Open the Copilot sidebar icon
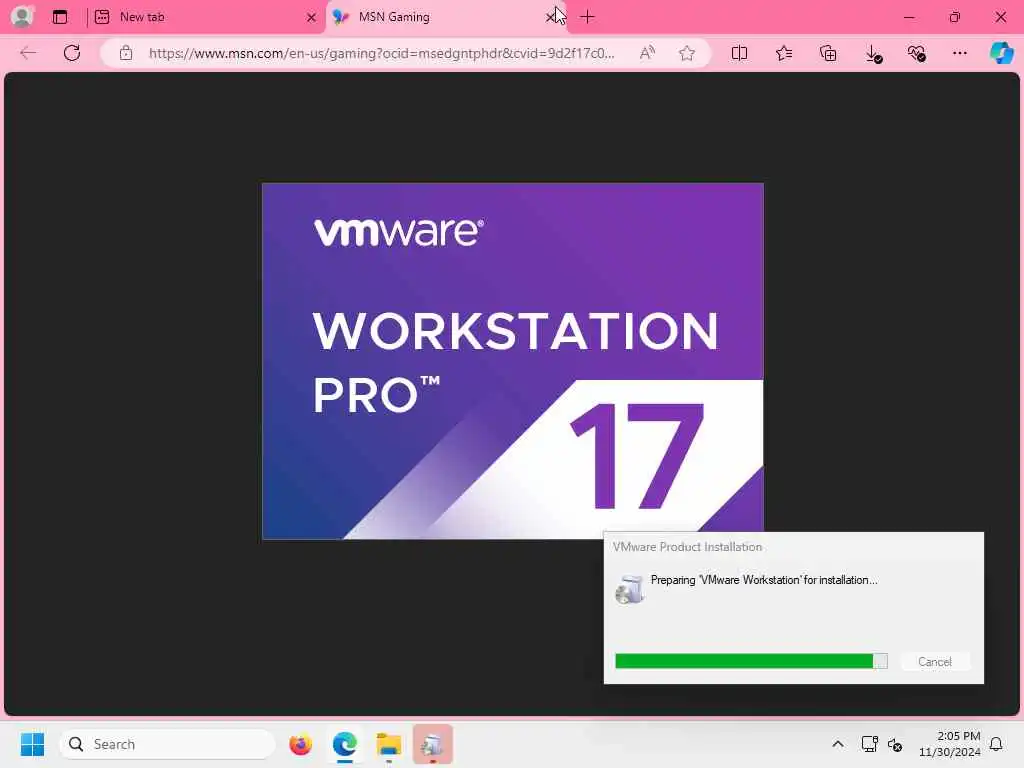Image resolution: width=1024 pixels, height=768 pixels. coord(1001,53)
